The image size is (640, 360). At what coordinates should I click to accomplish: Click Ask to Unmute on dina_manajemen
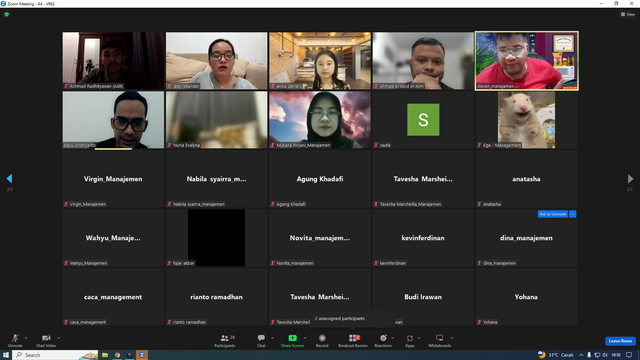553,214
